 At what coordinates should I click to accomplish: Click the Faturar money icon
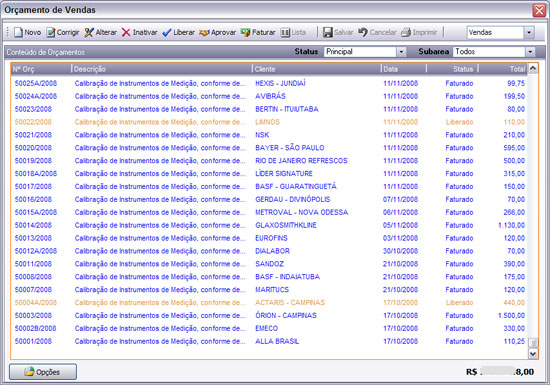click(x=246, y=32)
